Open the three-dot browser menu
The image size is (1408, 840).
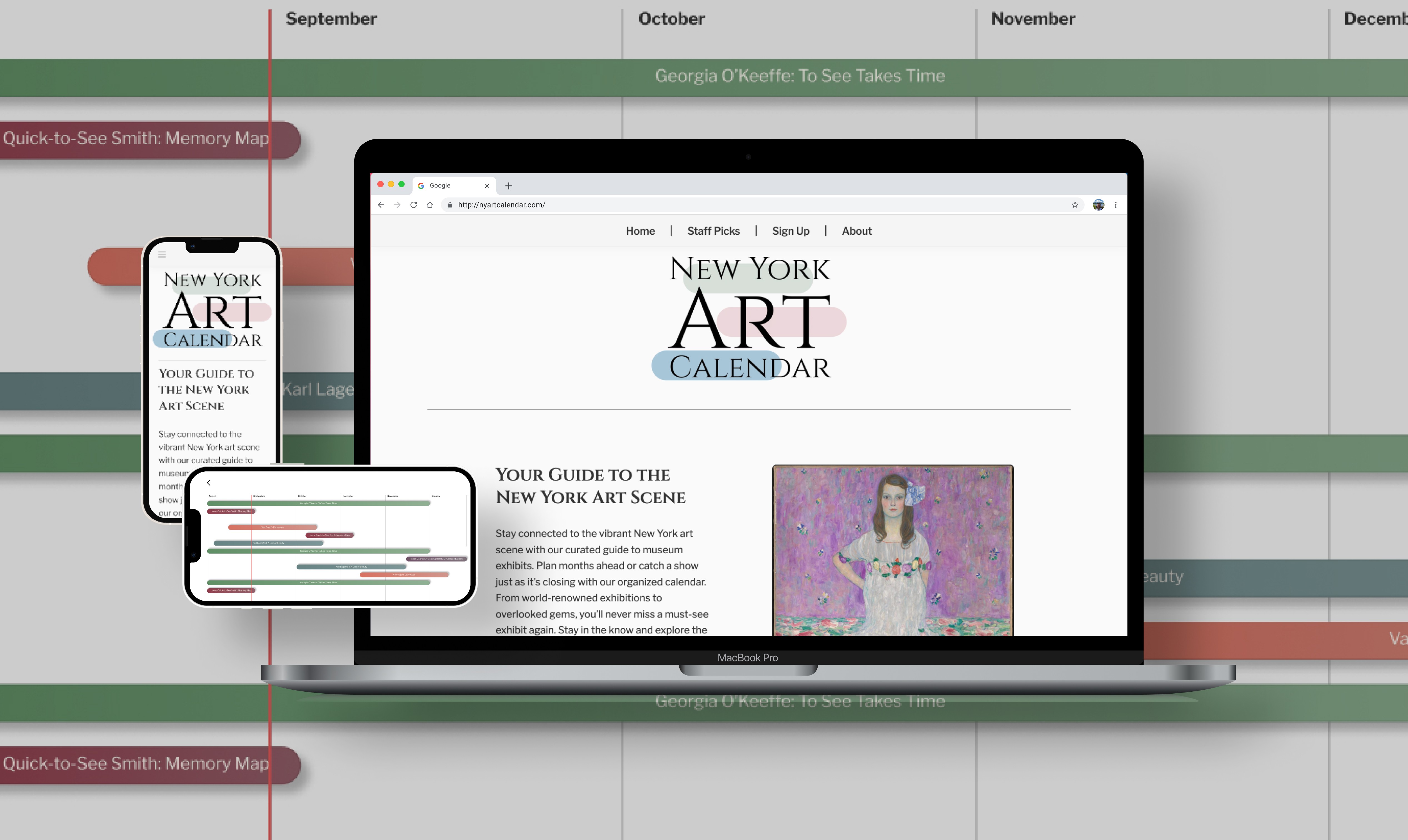pos(1115,205)
